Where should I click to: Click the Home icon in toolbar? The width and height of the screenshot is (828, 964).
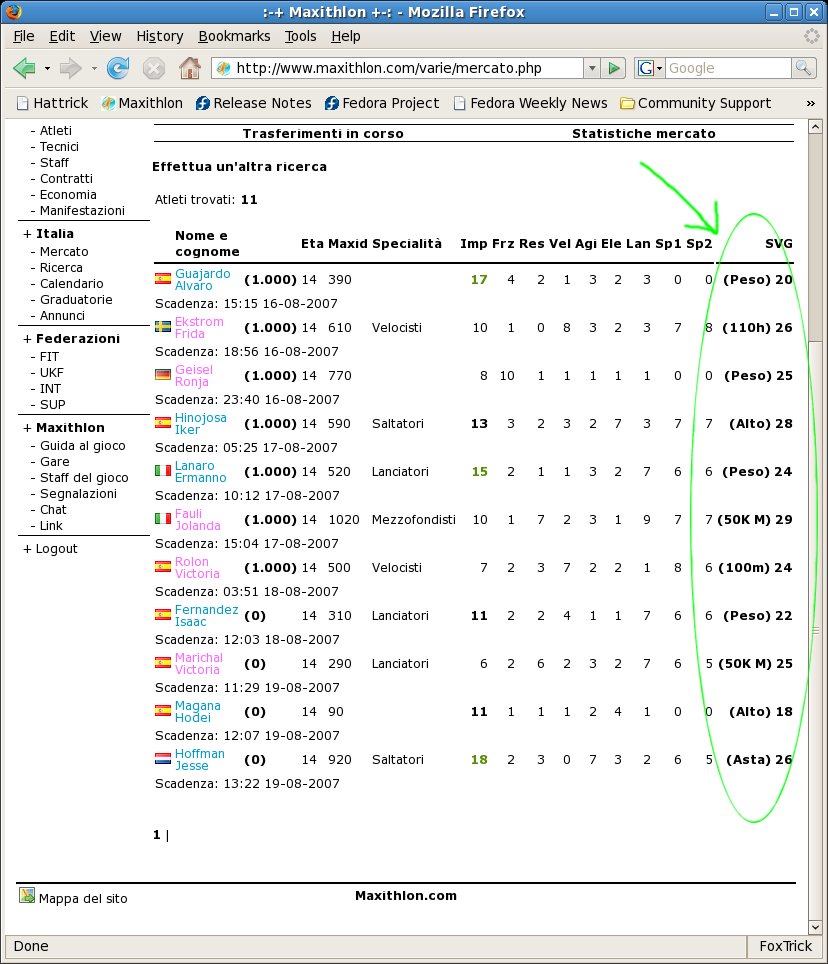tap(189, 68)
